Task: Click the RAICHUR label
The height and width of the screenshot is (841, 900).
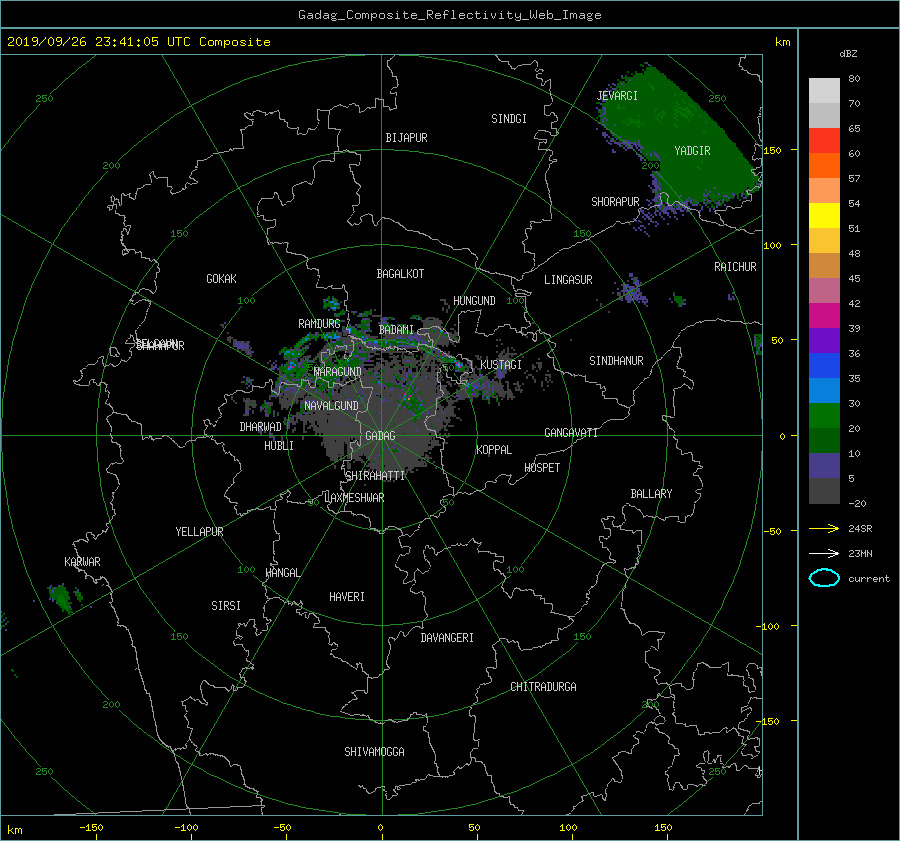Action: (x=735, y=267)
